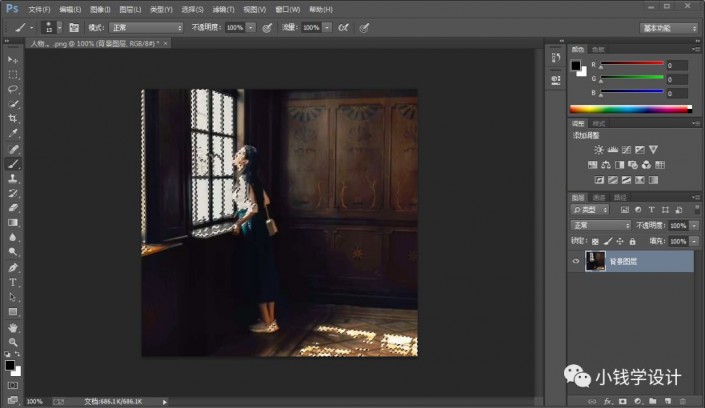The height and width of the screenshot is (408, 705).
Task: Switch to the 通道 channels tab
Action: [x=599, y=198]
